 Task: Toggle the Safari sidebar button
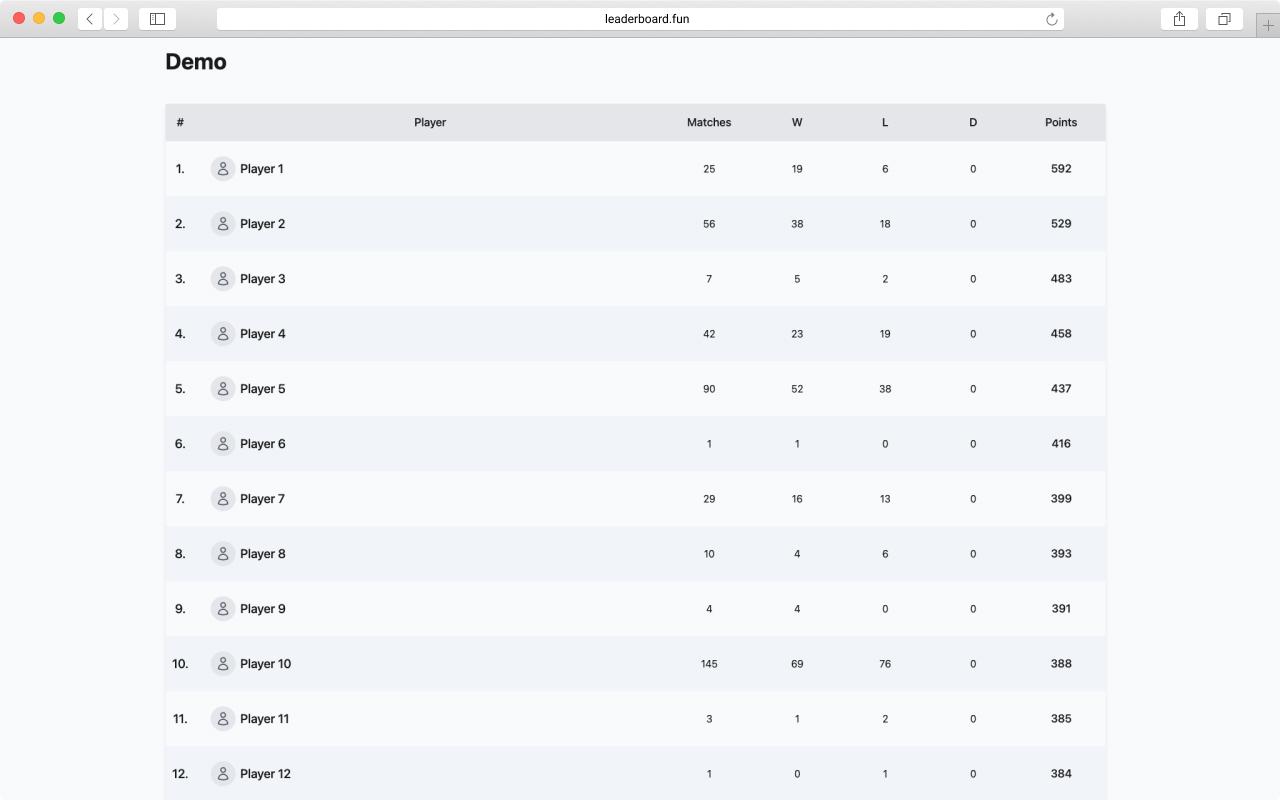[x=157, y=18]
